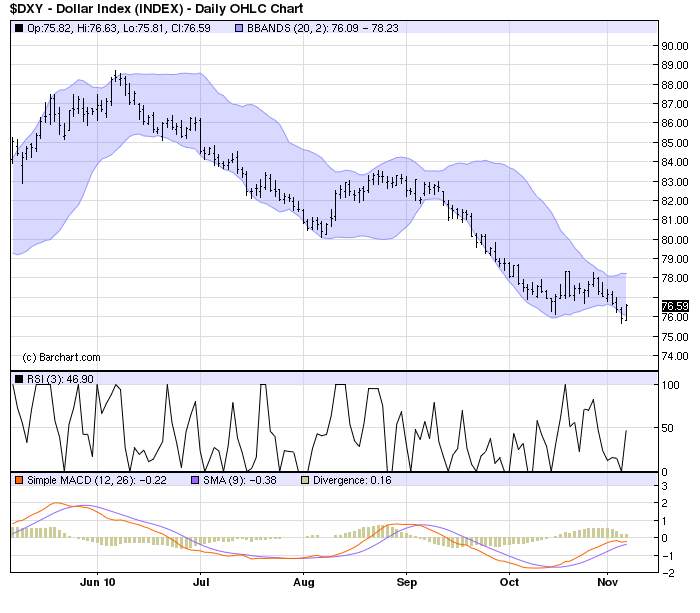This screenshot has width=700, height=613.
Task: Click the 88.00 price axis label
Action: click(x=675, y=85)
